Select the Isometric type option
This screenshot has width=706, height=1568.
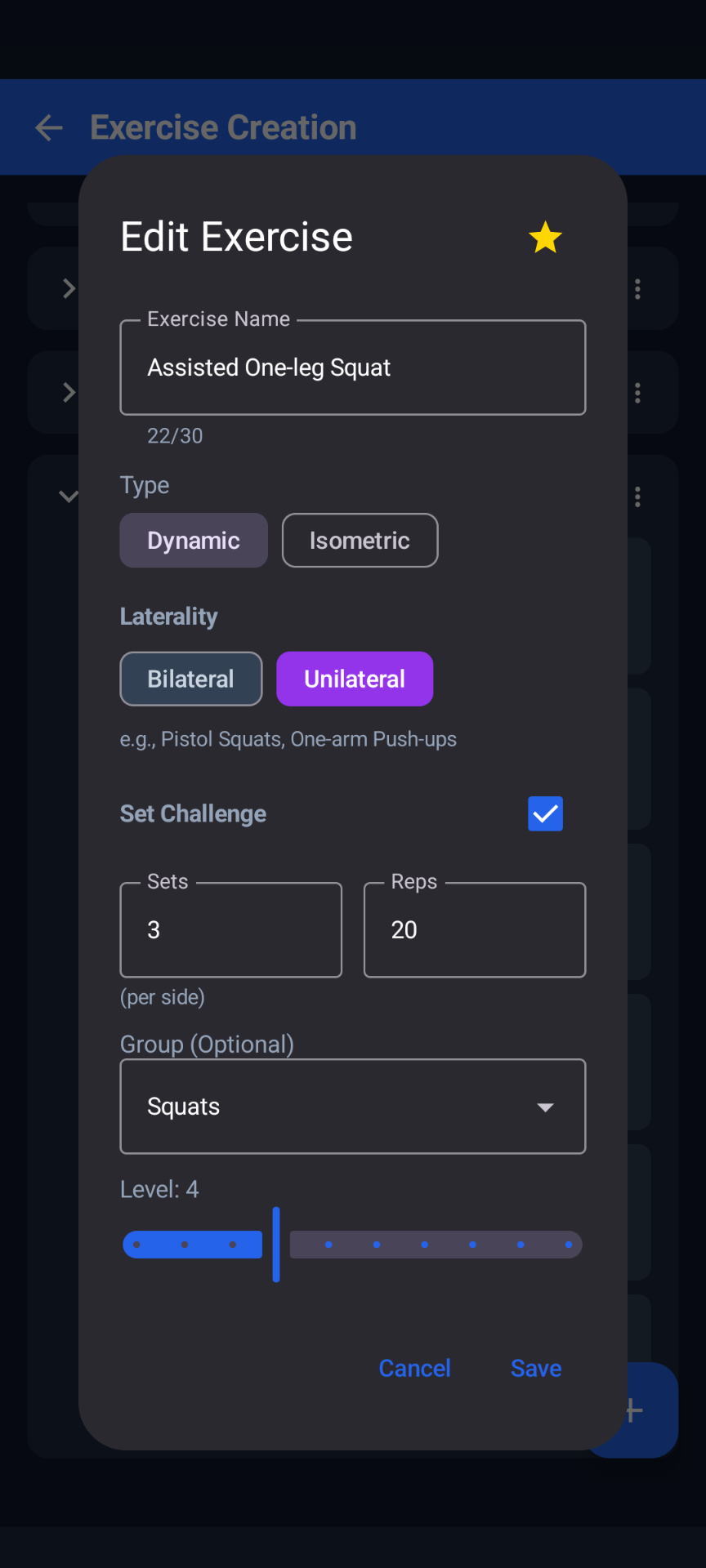pos(360,541)
